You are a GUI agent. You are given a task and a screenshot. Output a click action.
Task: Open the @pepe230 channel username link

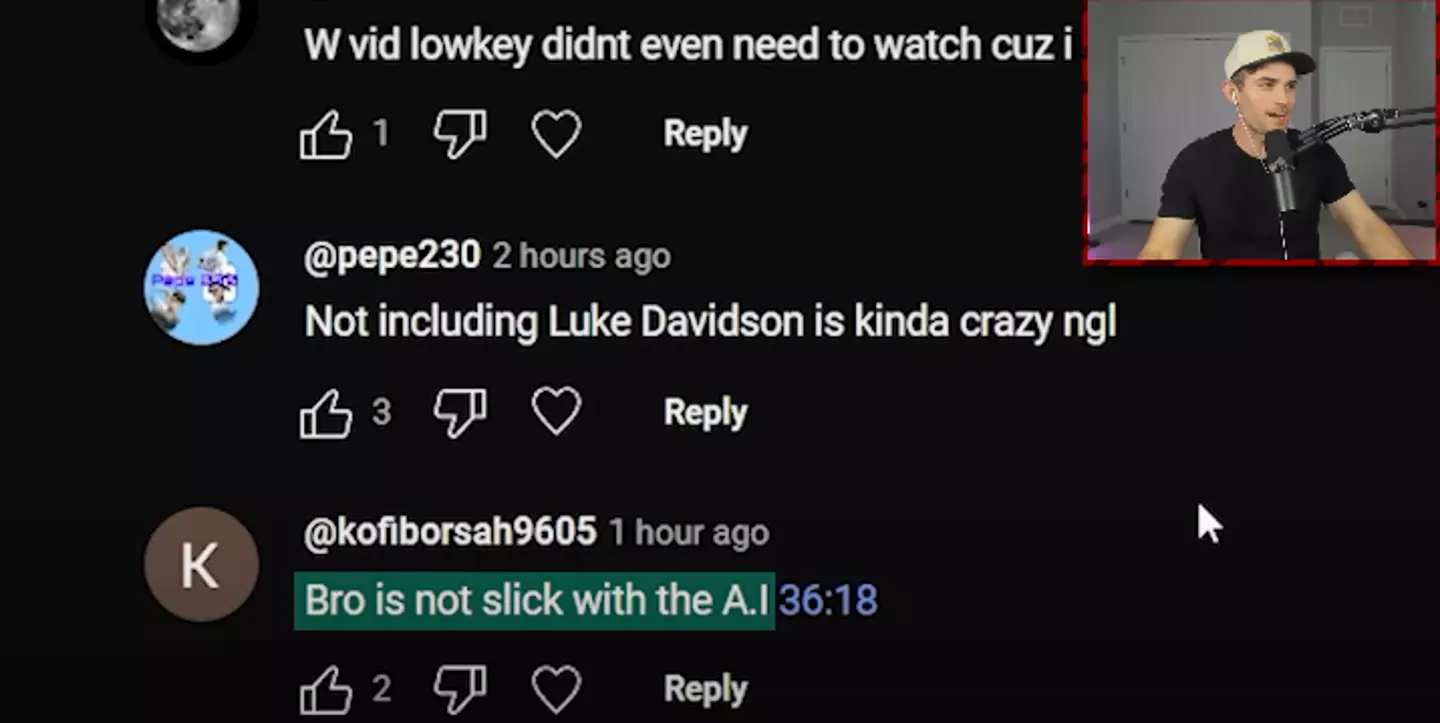[x=392, y=256]
